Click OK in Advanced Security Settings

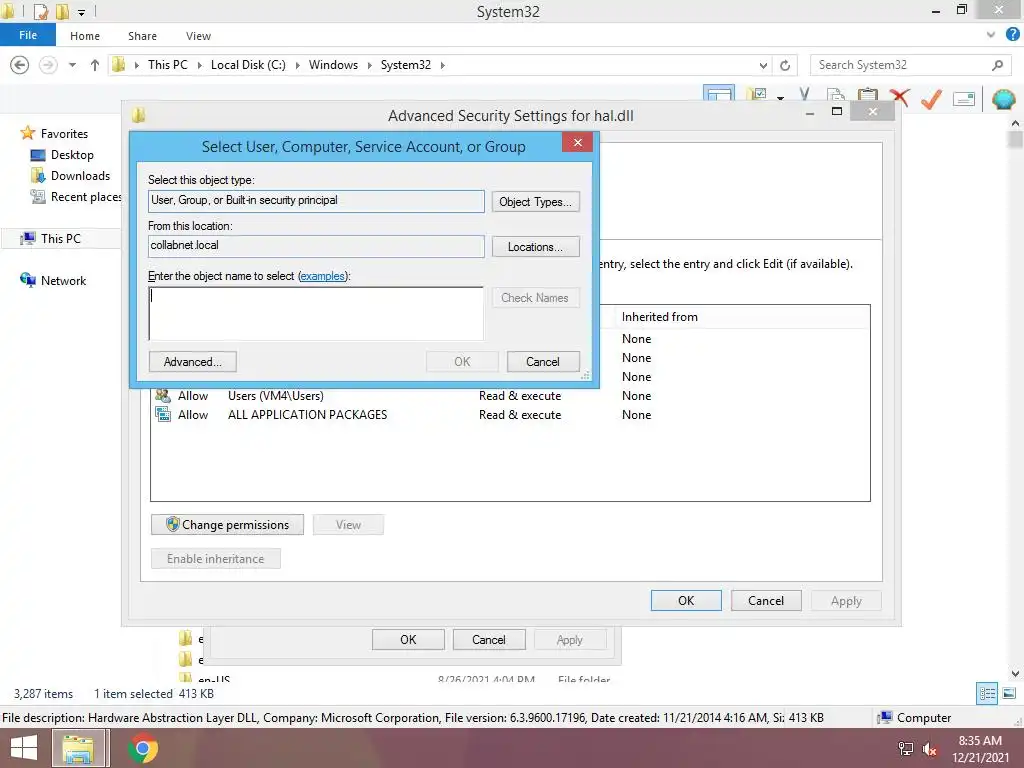pos(686,600)
